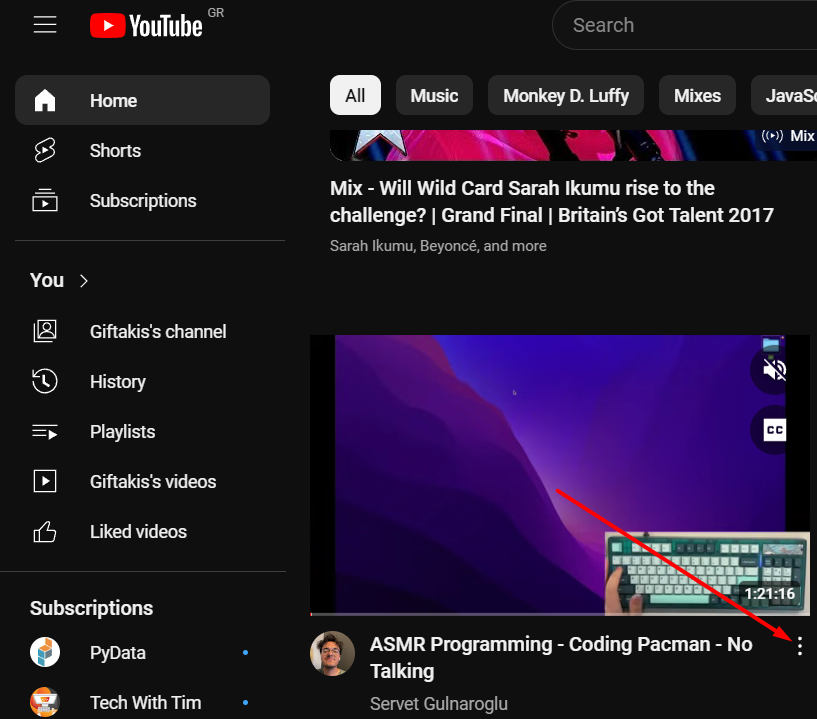Open the ASMR Programming video options menu
The image size is (817, 719).
(x=799, y=647)
